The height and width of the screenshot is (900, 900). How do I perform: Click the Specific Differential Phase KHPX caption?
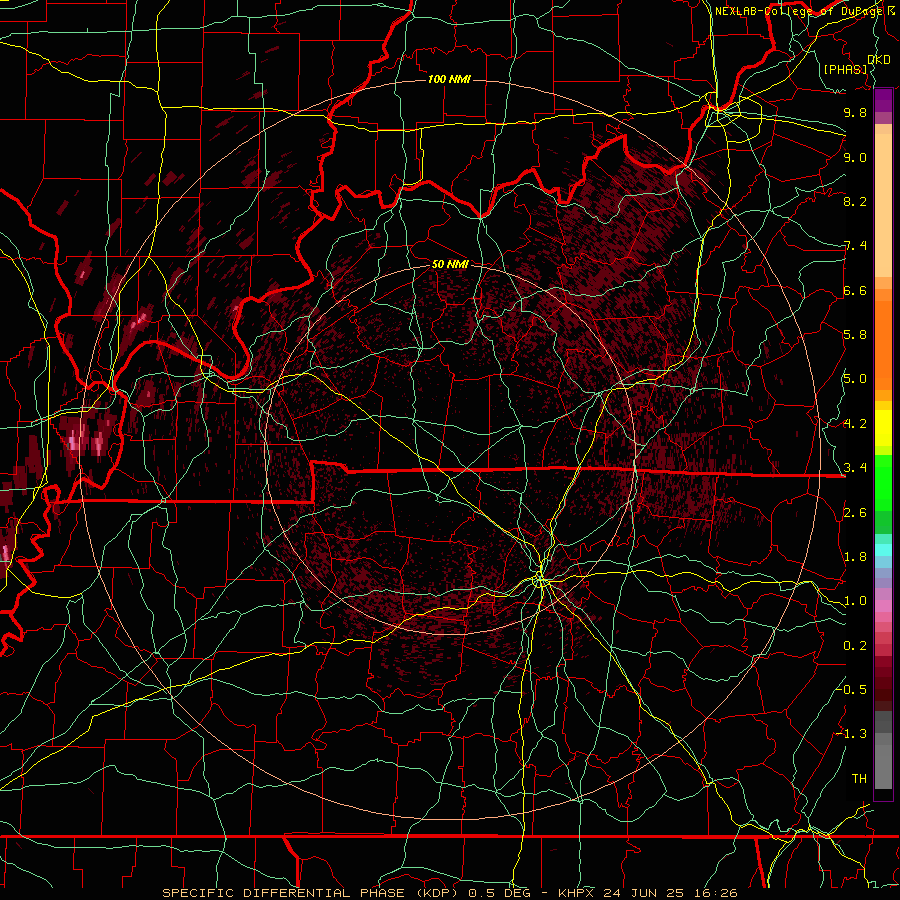click(x=450, y=893)
